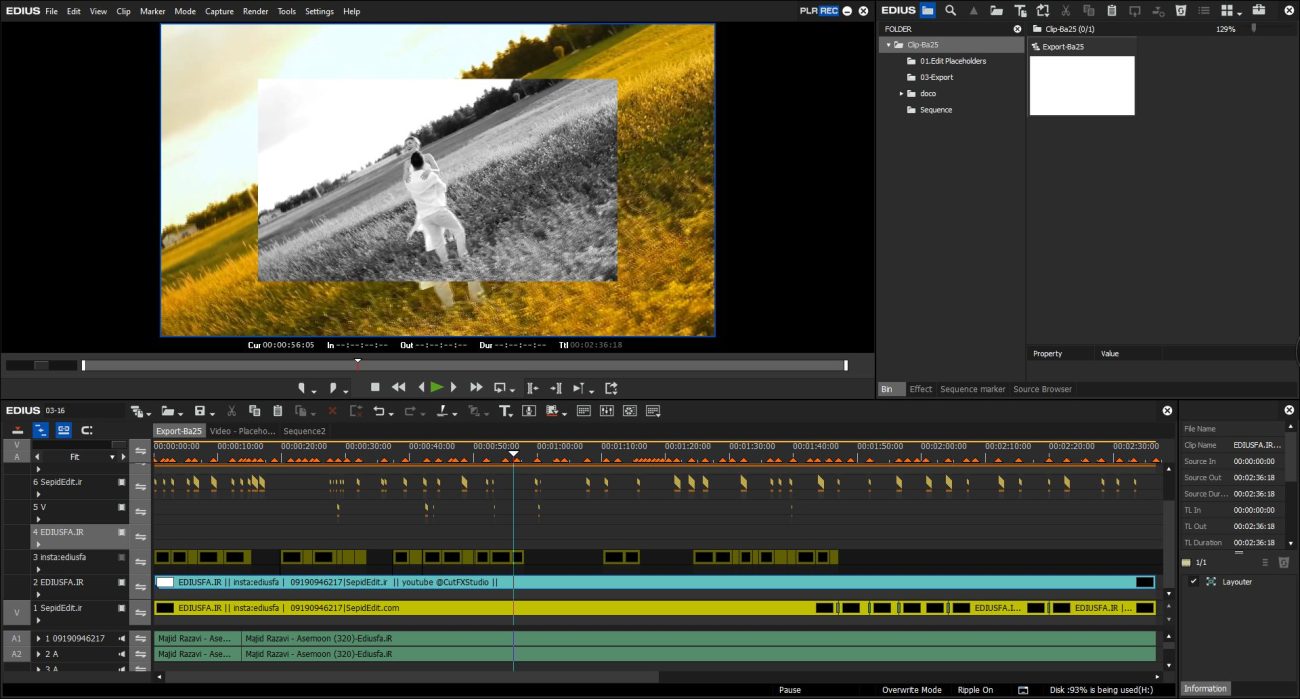The height and width of the screenshot is (699, 1300).
Task: Open the bin search magnifier icon
Action: pos(950,10)
